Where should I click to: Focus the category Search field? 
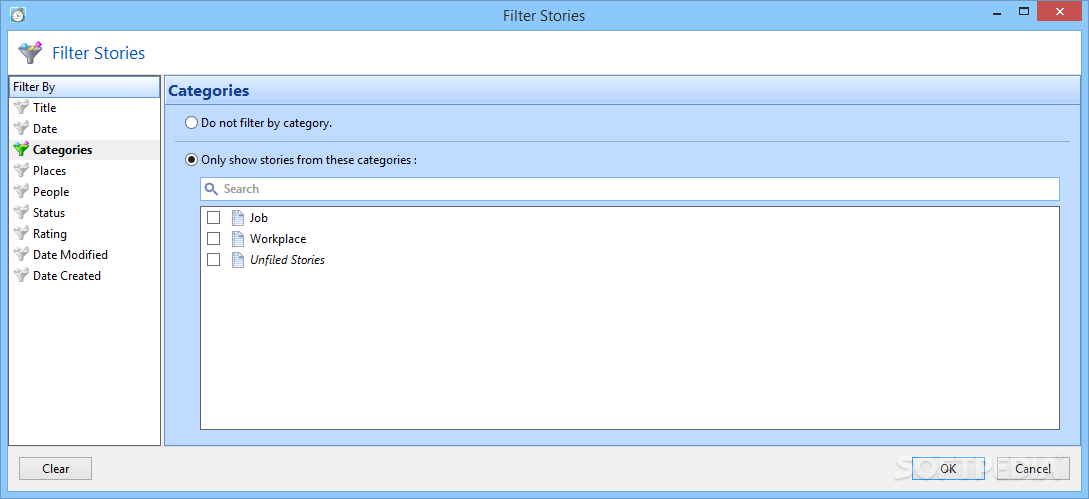click(x=630, y=189)
